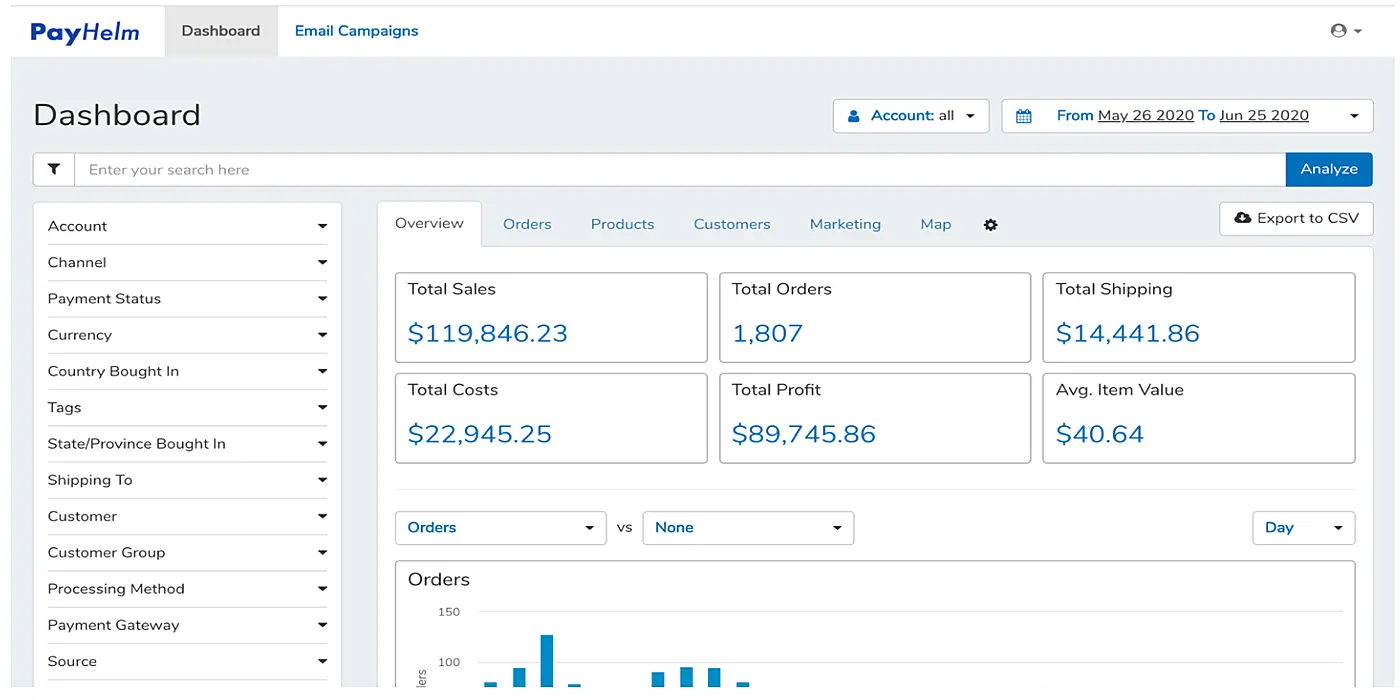The image size is (1400, 700).
Task: Switch to the Products tab
Action: point(622,224)
